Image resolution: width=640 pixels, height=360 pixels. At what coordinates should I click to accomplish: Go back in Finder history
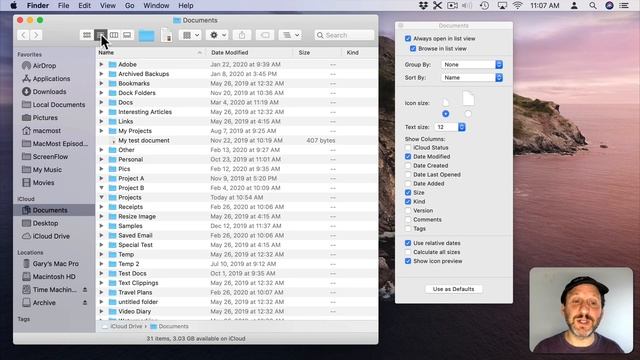pos(23,35)
